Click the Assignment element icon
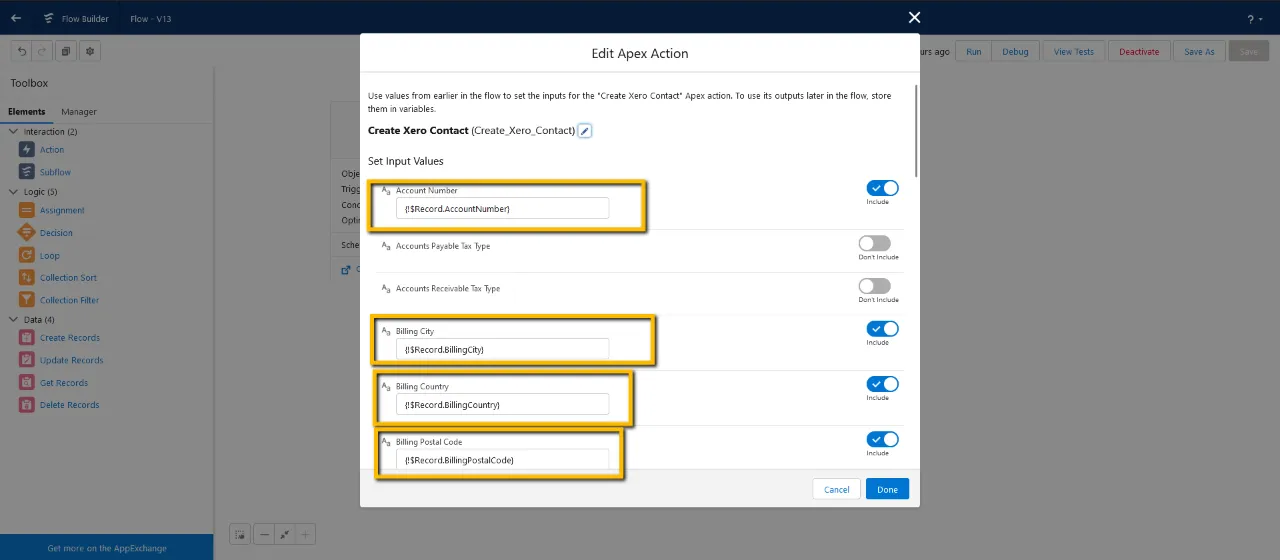Screen dimensions: 1280x560 27,210
